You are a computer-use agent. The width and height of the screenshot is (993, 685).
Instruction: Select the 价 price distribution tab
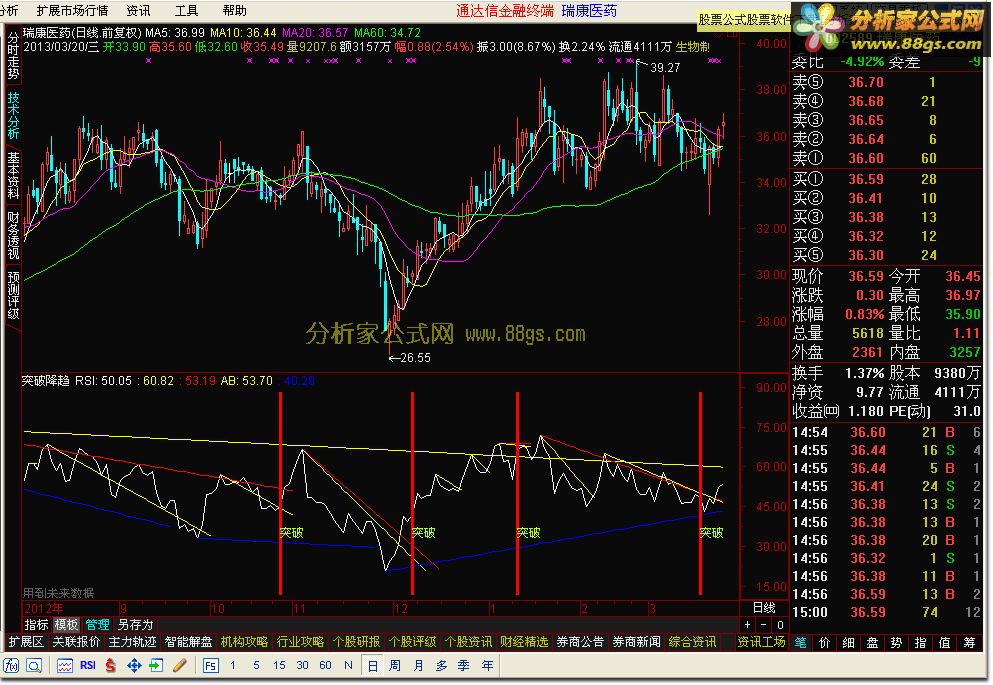point(825,643)
